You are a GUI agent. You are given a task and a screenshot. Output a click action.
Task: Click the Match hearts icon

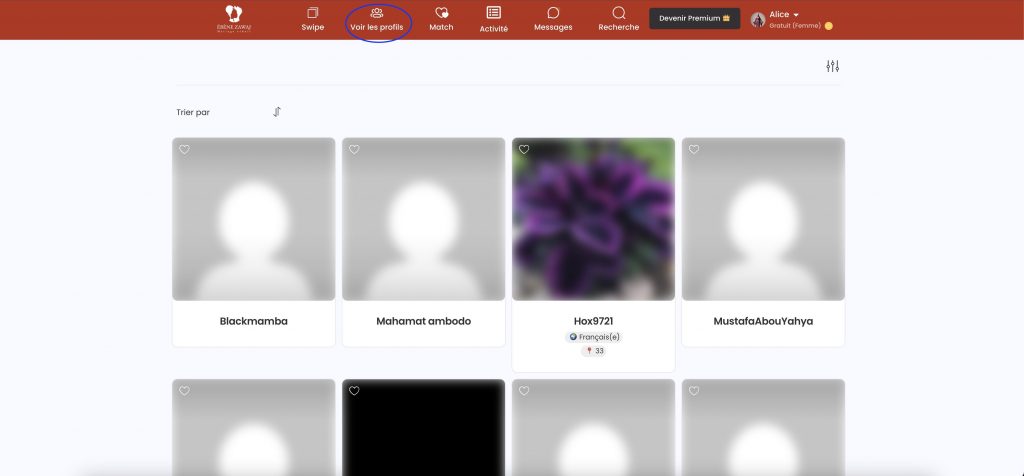[441, 12]
